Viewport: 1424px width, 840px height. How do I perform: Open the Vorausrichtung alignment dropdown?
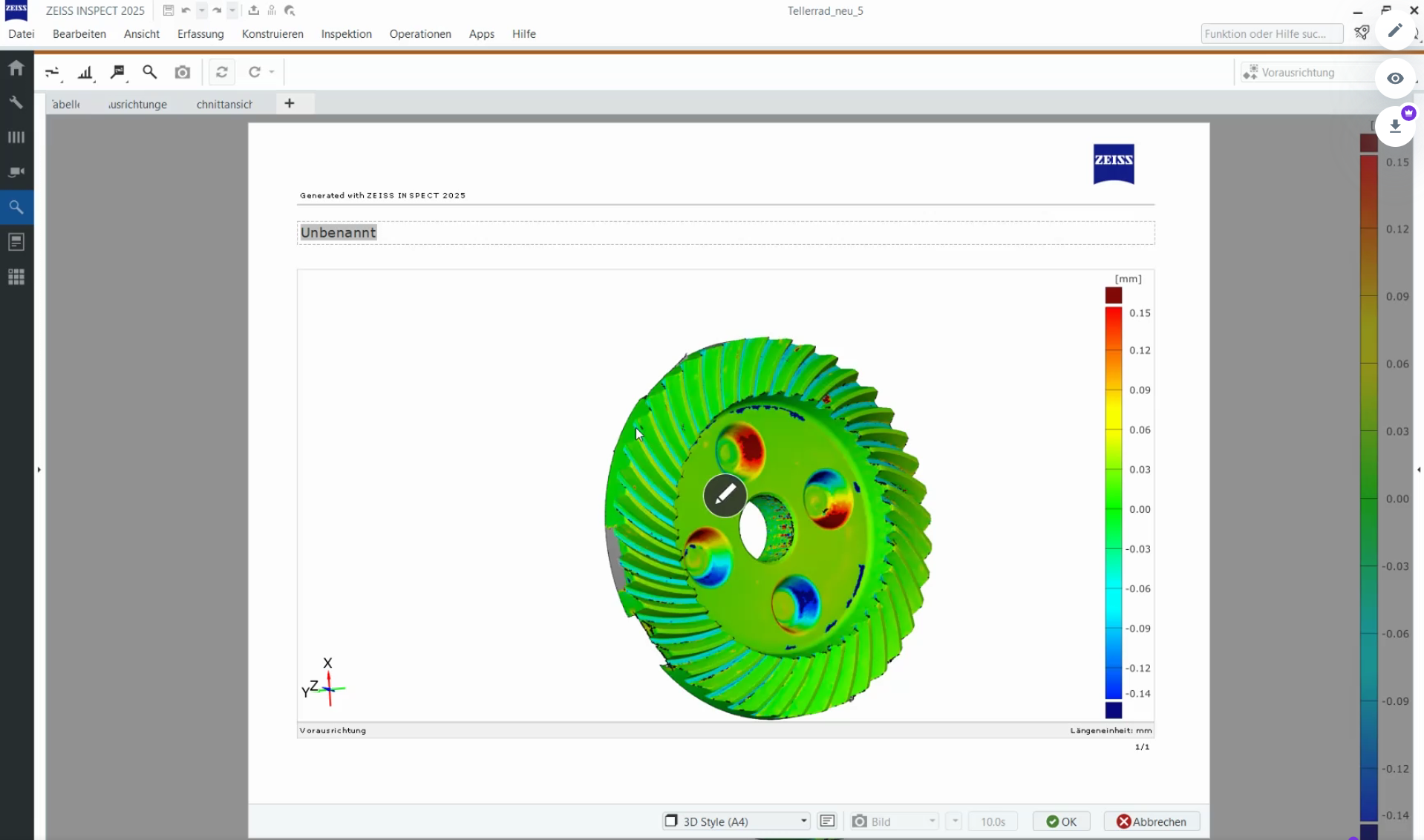(x=1308, y=72)
